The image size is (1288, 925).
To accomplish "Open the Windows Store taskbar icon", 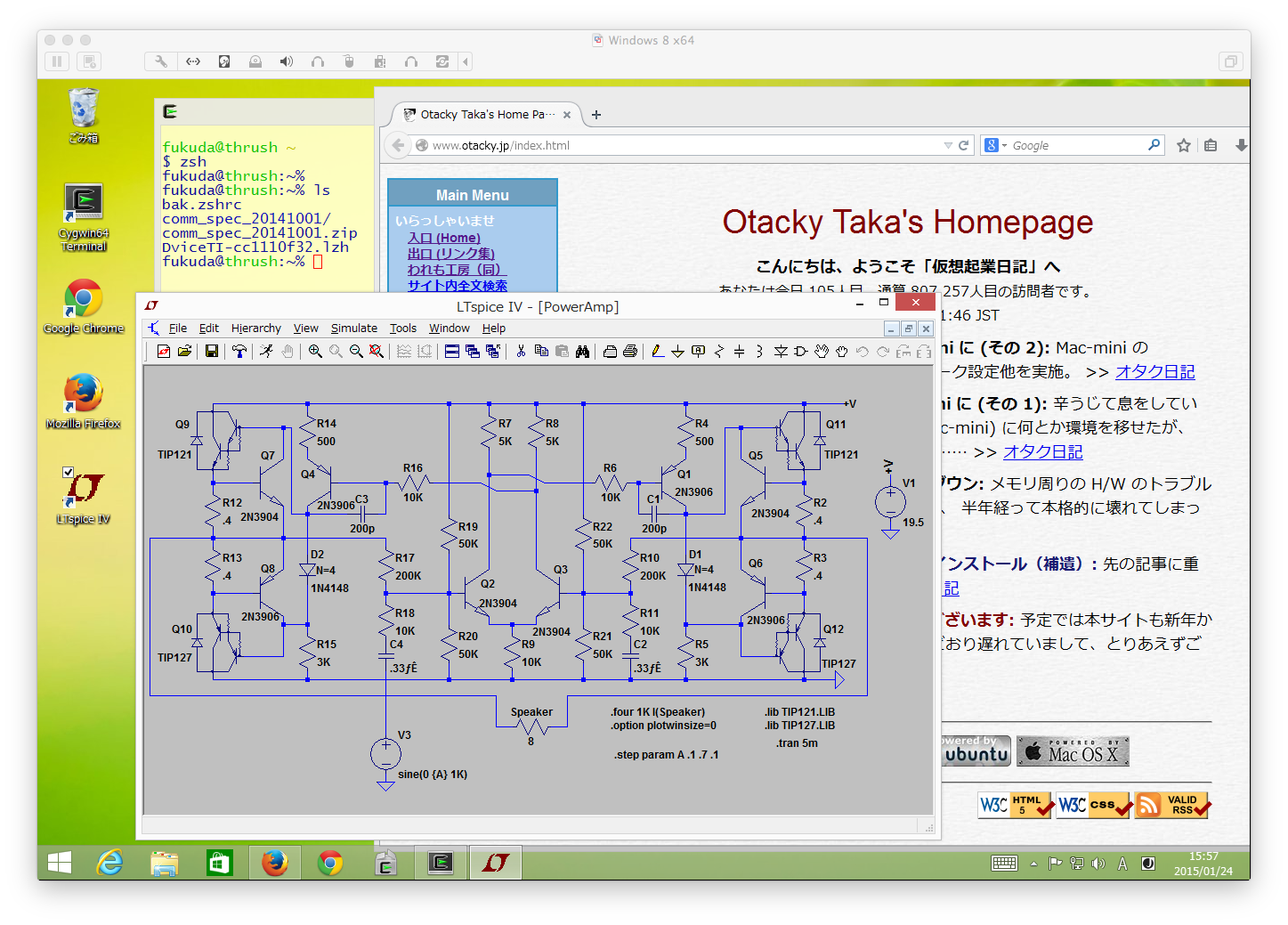I will tap(219, 863).
